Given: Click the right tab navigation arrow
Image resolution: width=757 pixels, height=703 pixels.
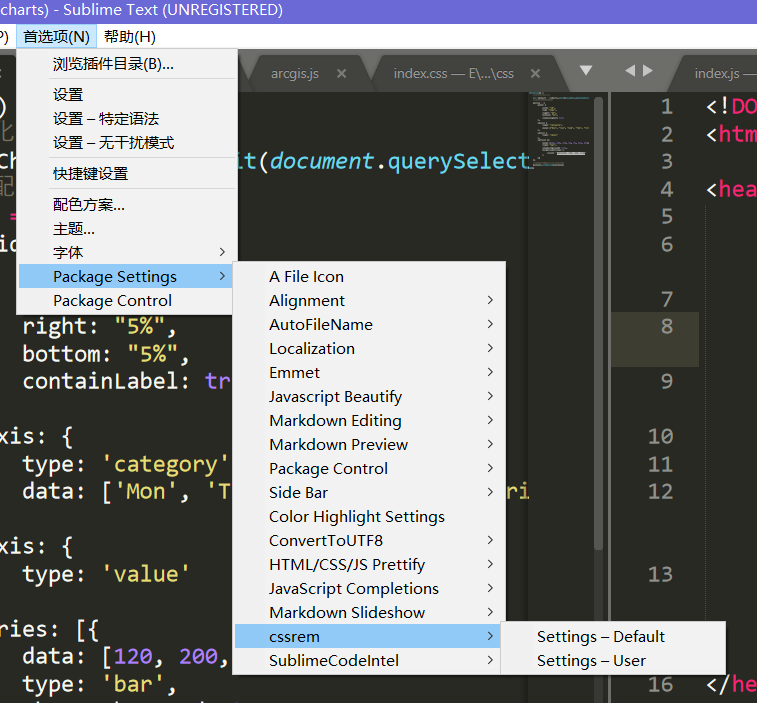Looking at the screenshot, I should (x=648, y=71).
